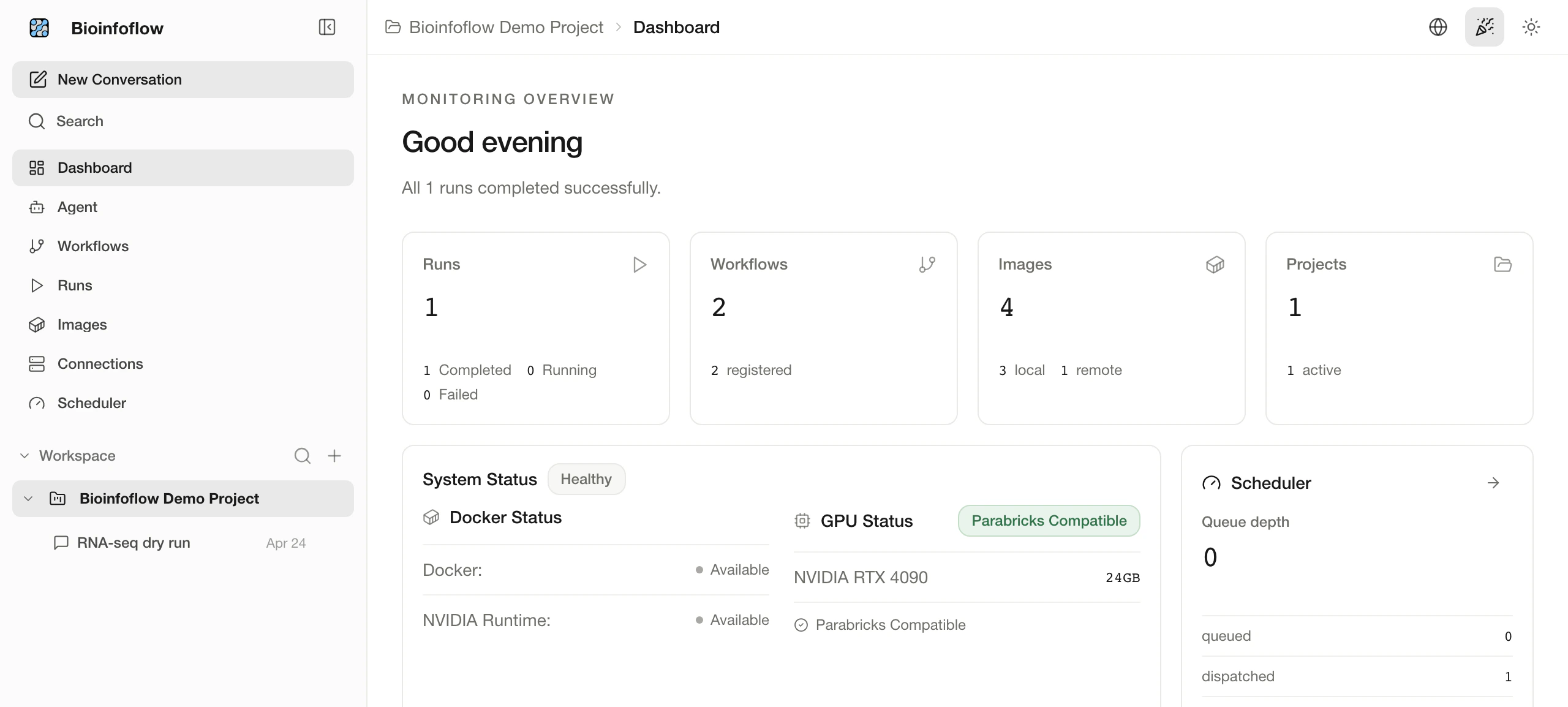The width and height of the screenshot is (1568, 707).
Task: Click the Bioinfoflow logo icon
Action: click(39, 28)
